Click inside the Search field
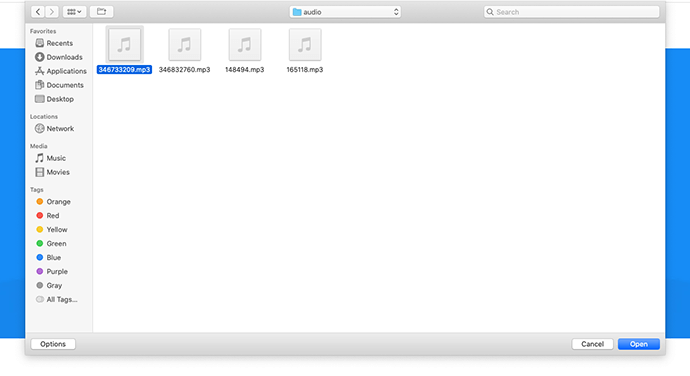The height and width of the screenshot is (376, 690). [572, 12]
